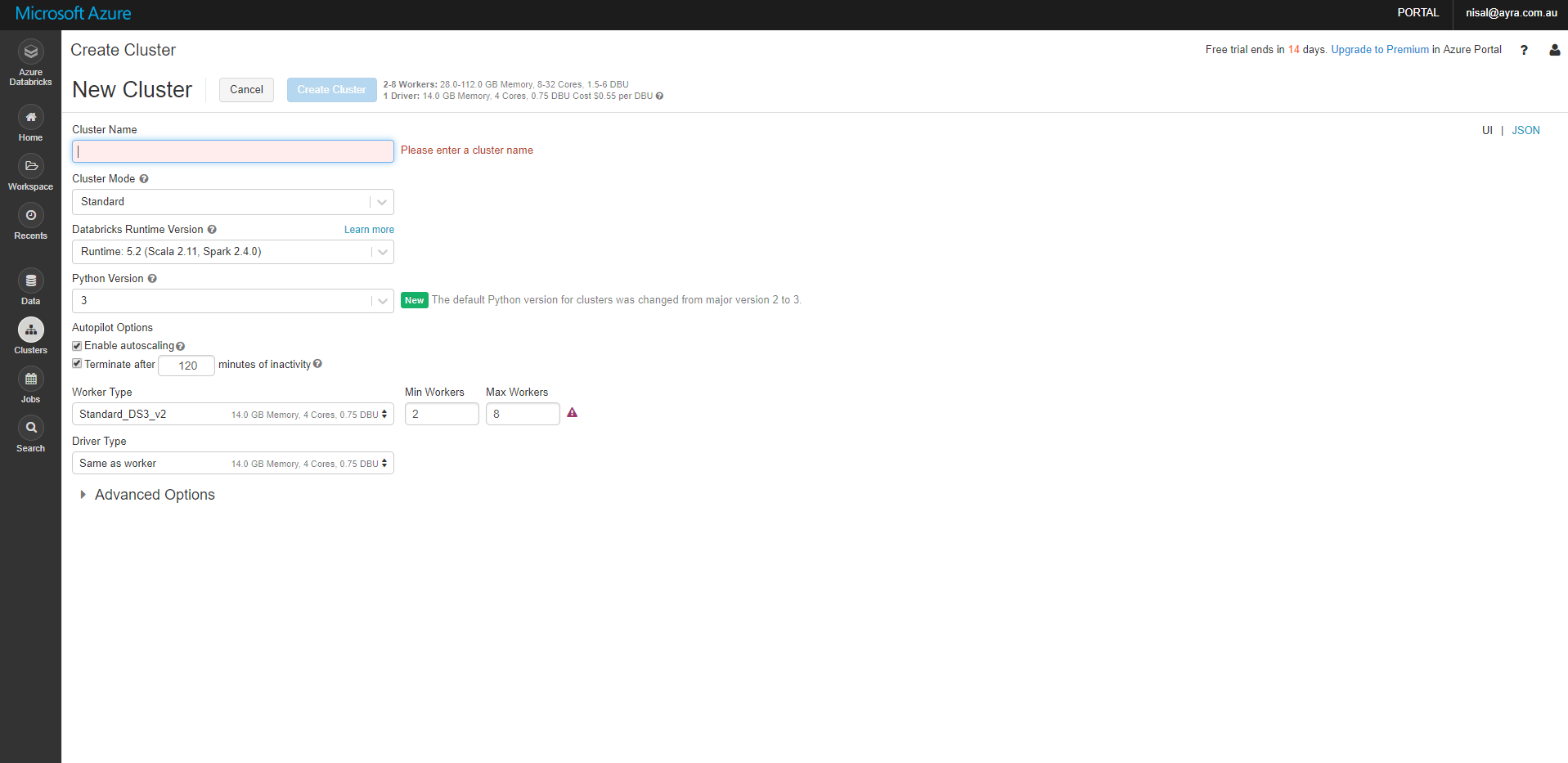Switch to JSON view tab
The height and width of the screenshot is (763, 1568).
[x=1525, y=130]
